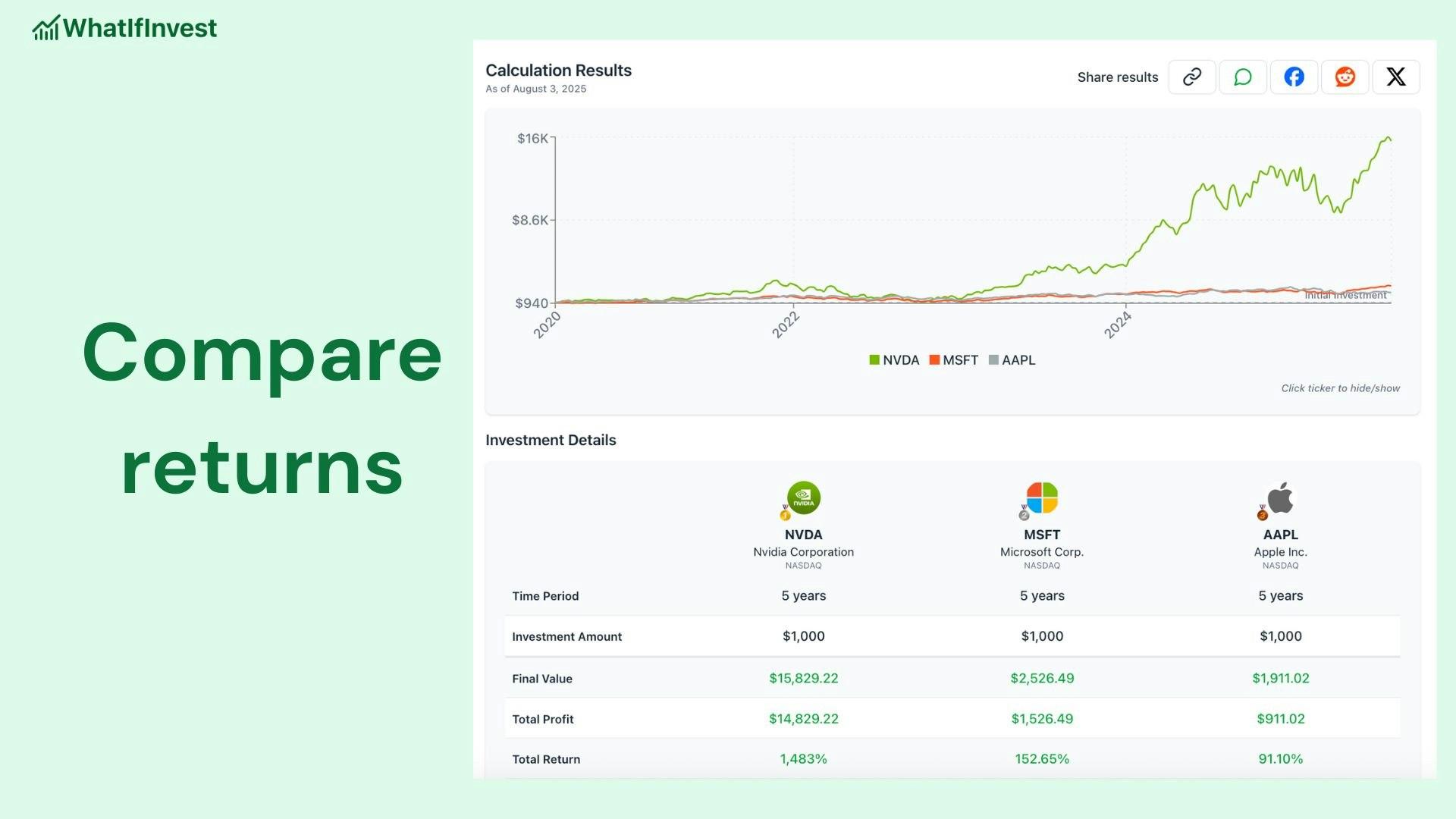The height and width of the screenshot is (819, 1456).
Task: Click the 2024 x-axis label
Action: click(1117, 325)
